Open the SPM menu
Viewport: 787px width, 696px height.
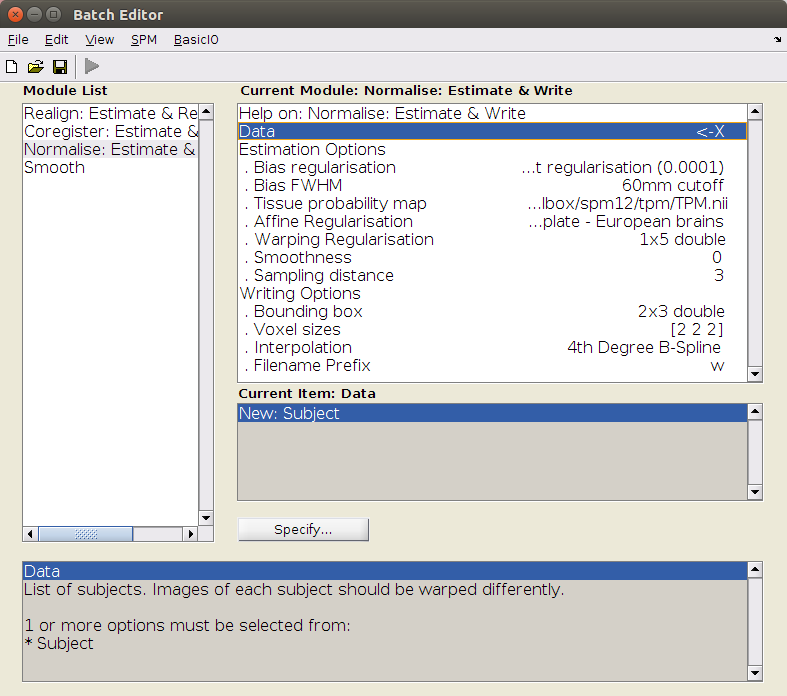[x=144, y=40]
